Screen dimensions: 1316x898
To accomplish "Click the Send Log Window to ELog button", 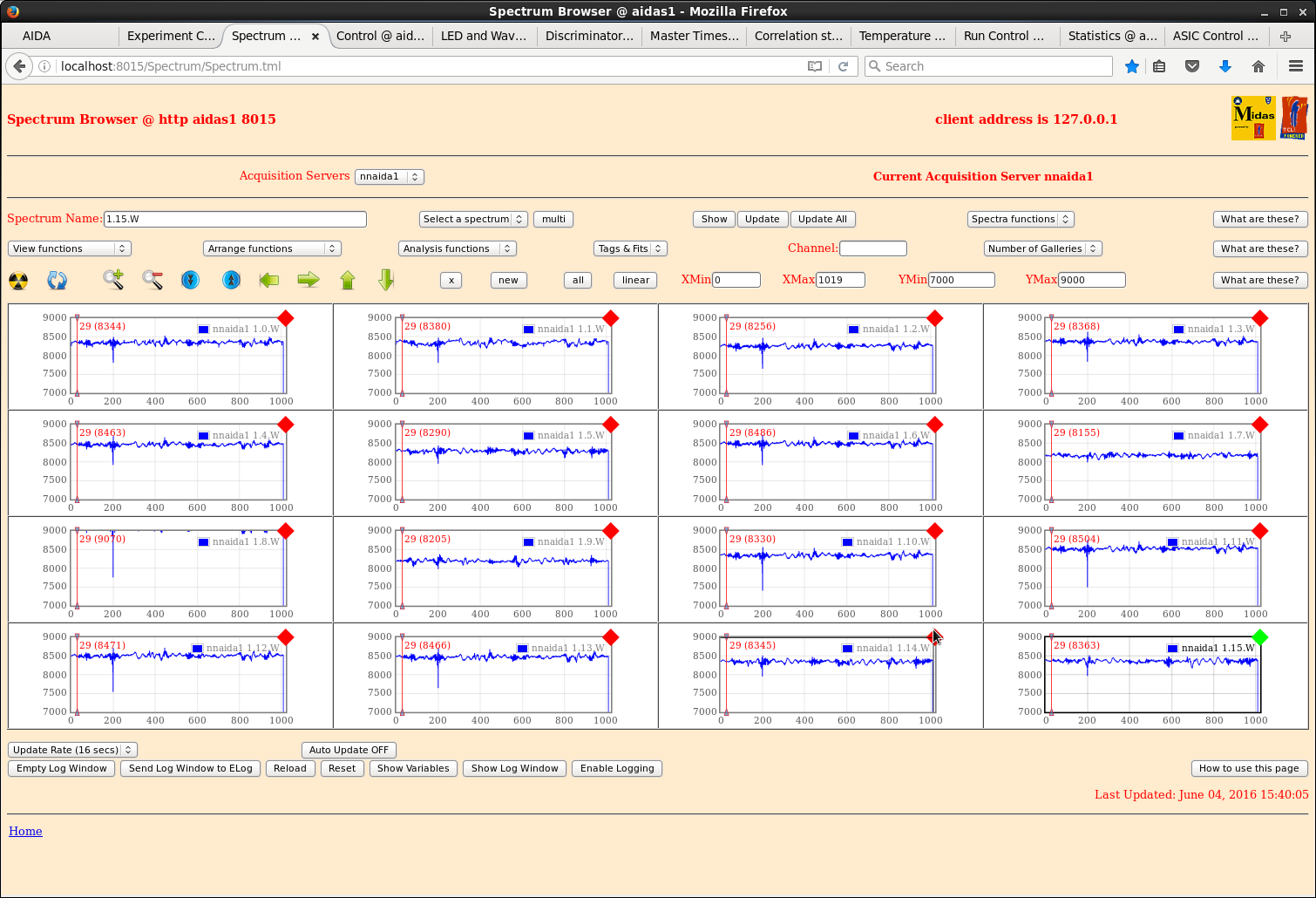I will [190, 768].
